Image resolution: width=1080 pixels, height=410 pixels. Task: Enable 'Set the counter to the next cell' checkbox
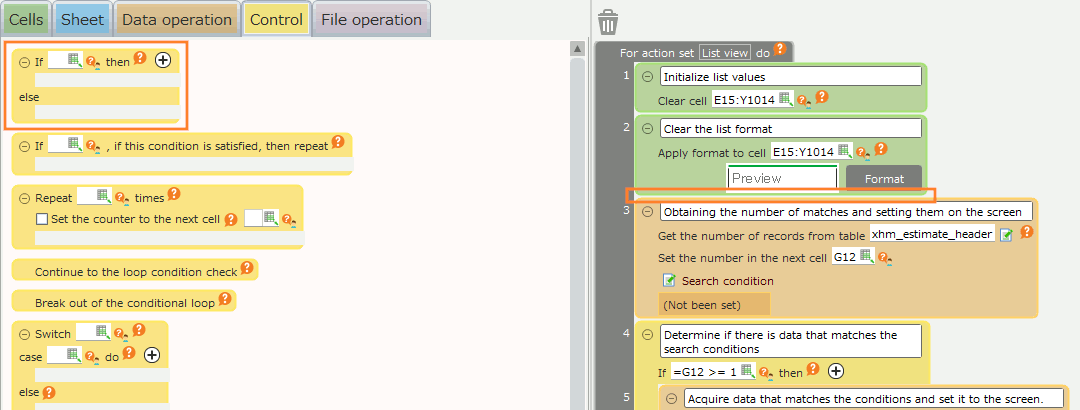pyautogui.click(x=42, y=219)
